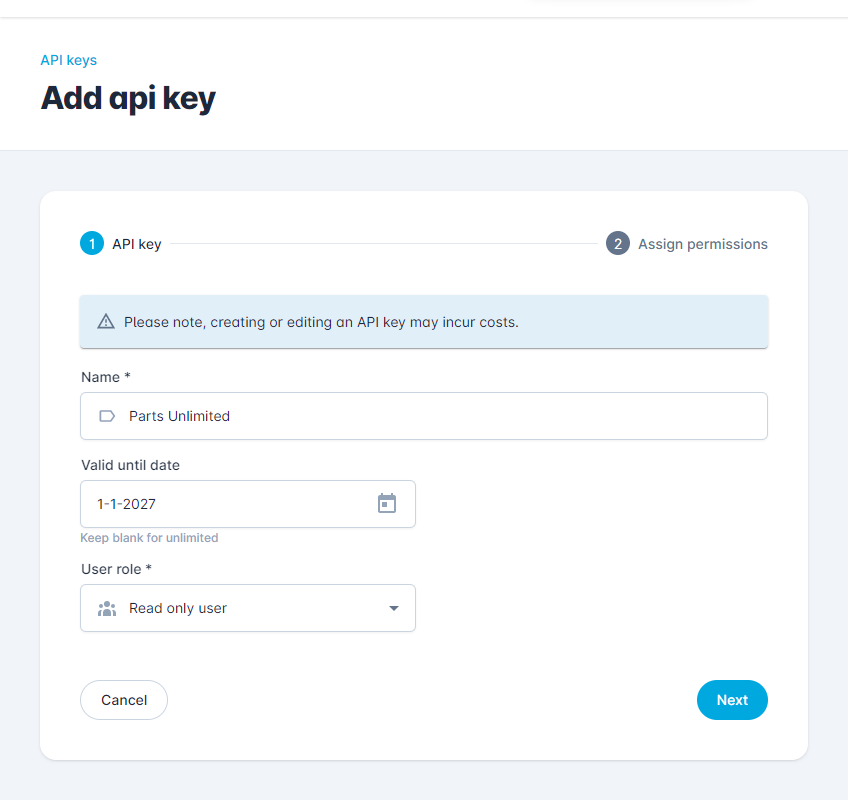
Task: Focus the Name field containing Parts Unlimited
Action: 423,416
